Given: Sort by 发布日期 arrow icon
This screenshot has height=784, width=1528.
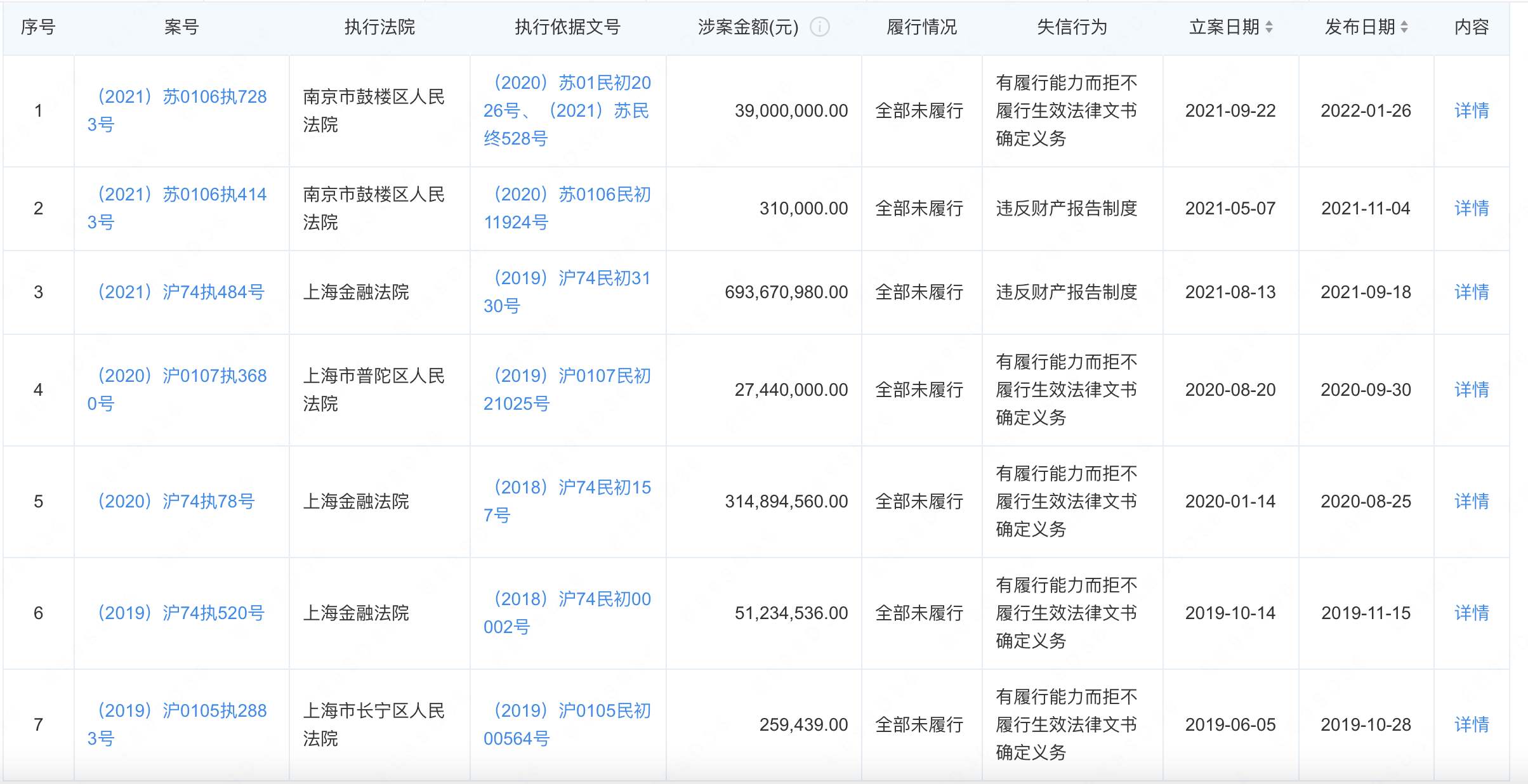Looking at the screenshot, I should 1404,27.
